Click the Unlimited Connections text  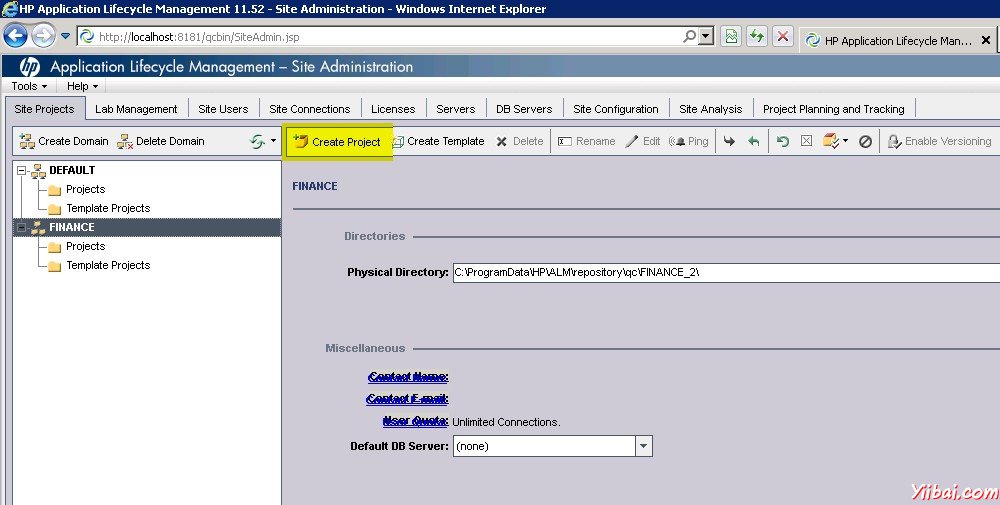(506, 422)
